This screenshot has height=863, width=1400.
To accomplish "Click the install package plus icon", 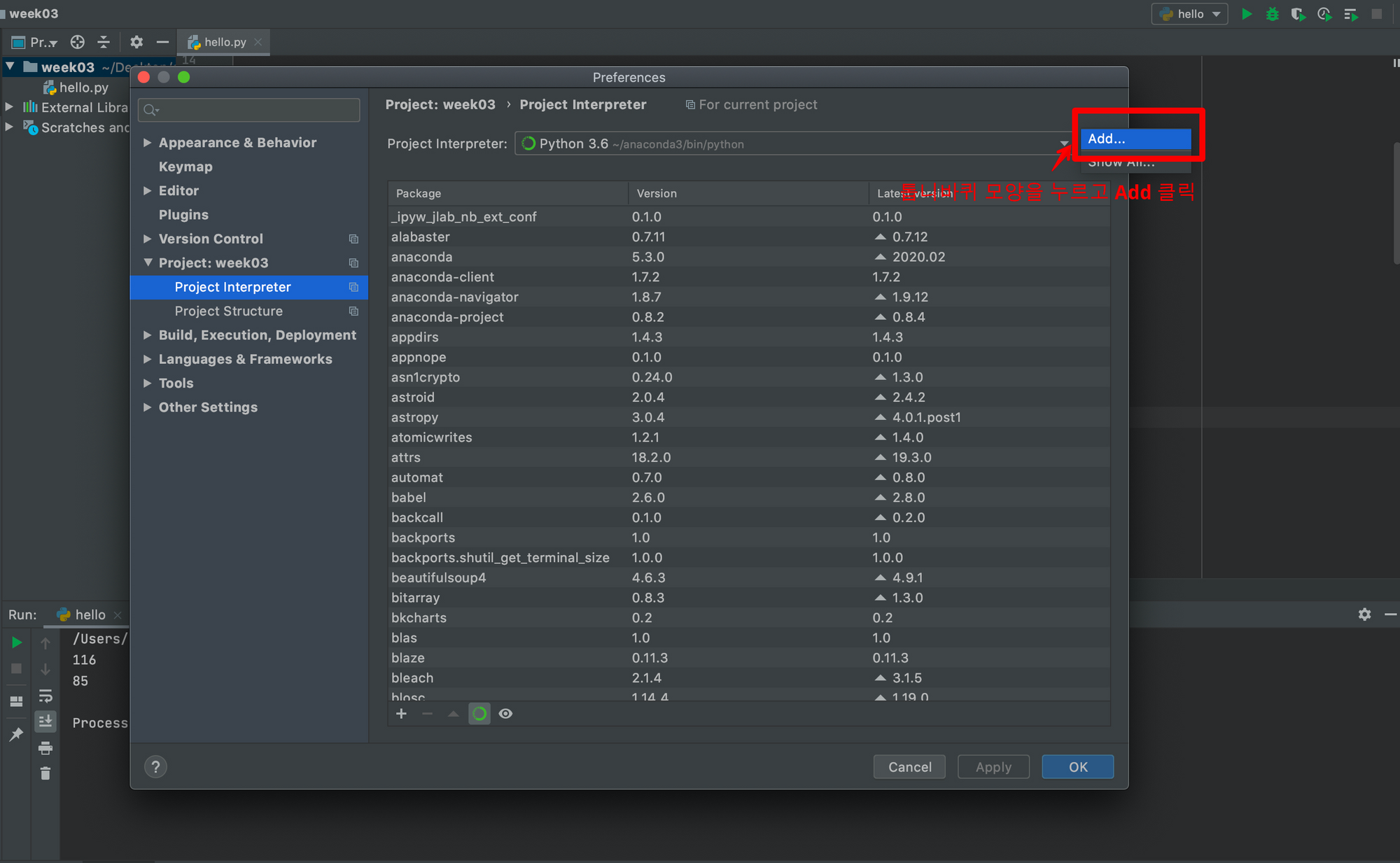I will point(401,714).
